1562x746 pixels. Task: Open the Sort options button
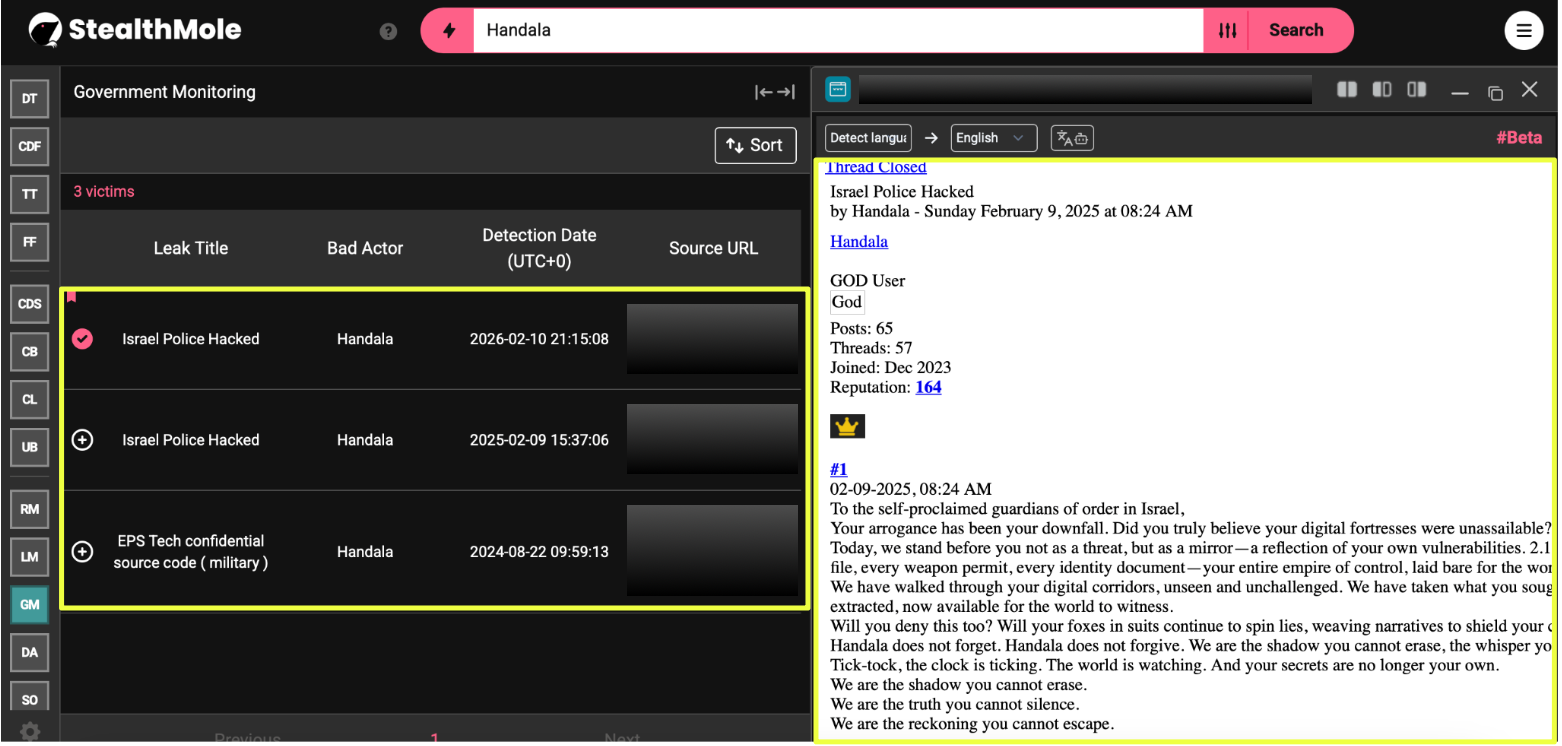click(755, 145)
